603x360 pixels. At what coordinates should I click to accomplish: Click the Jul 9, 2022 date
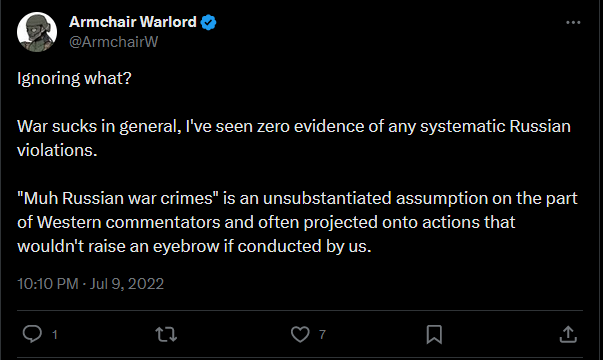click(127, 284)
